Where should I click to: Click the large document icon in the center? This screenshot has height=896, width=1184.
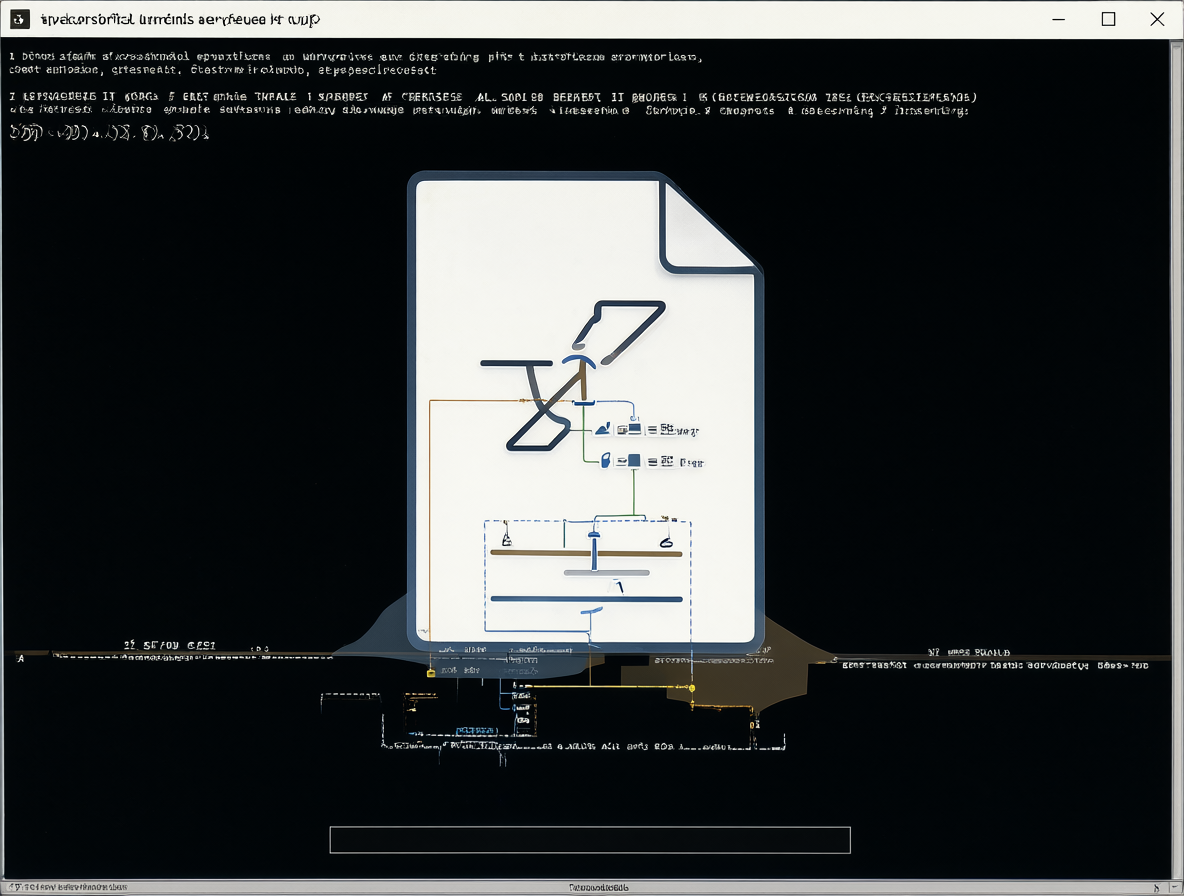click(585, 411)
